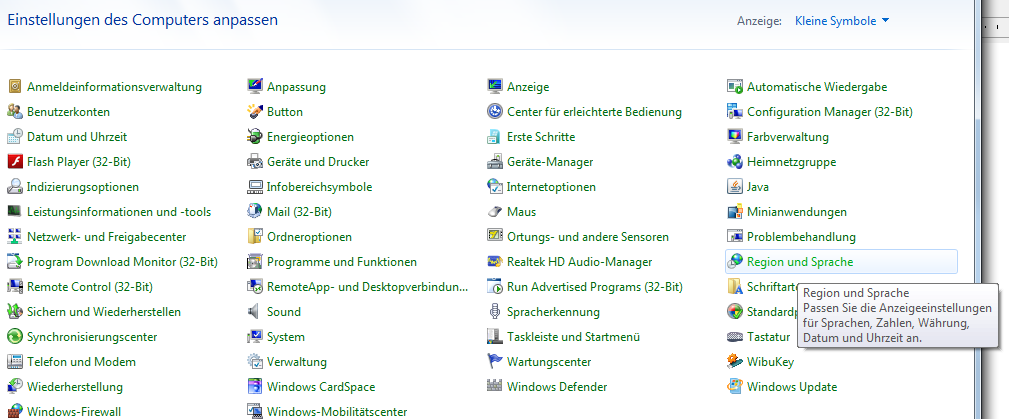Click the Anpassung monitor icon
1009x419 pixels.
255,86
